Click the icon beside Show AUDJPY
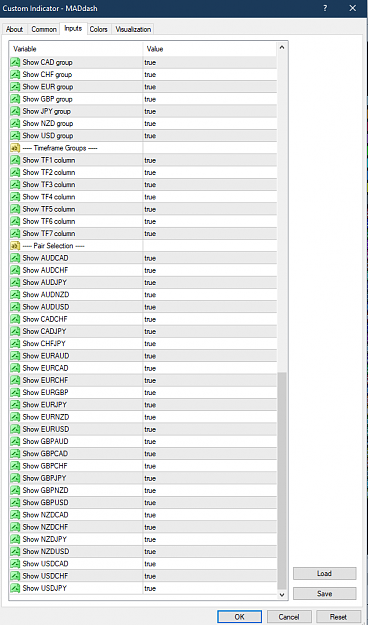The image size is (368, 625). [15, 282]
